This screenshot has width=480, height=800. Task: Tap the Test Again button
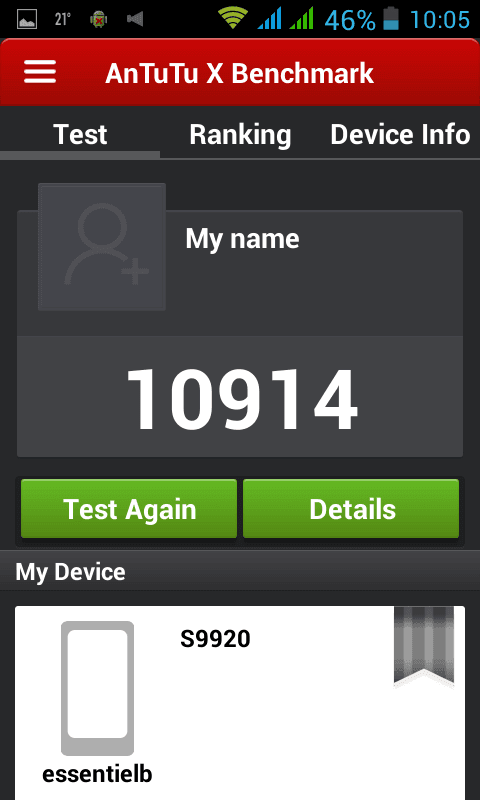click(x=129, y=509)
